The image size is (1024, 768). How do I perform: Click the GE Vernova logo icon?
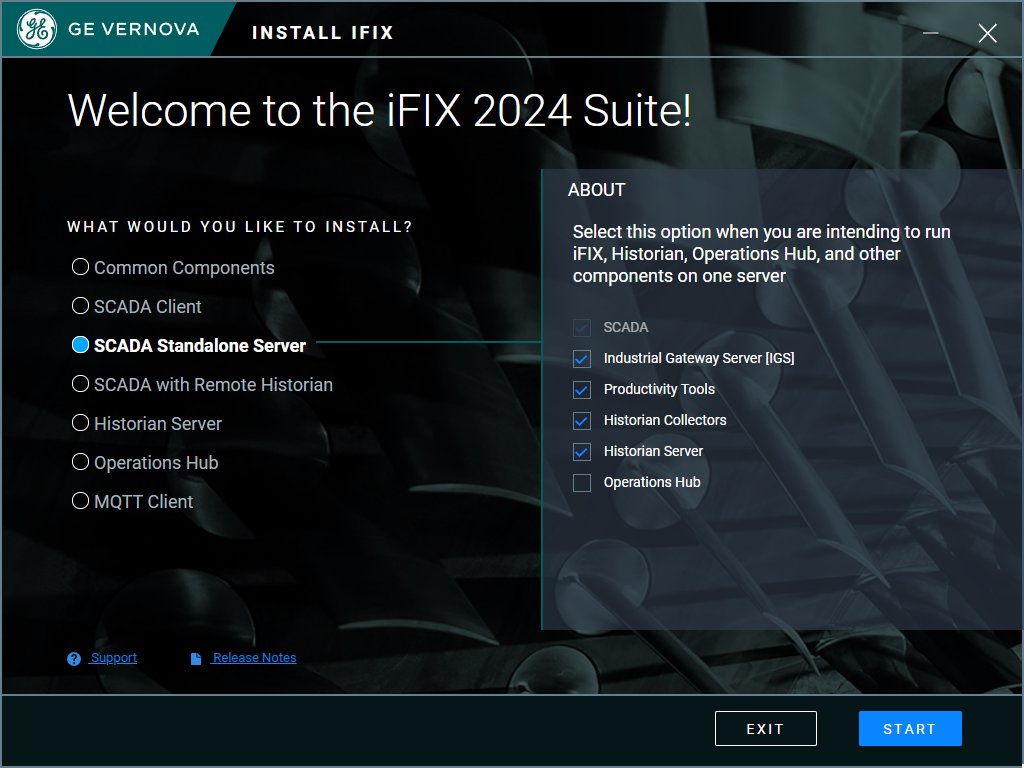click(x=37, y=29)
